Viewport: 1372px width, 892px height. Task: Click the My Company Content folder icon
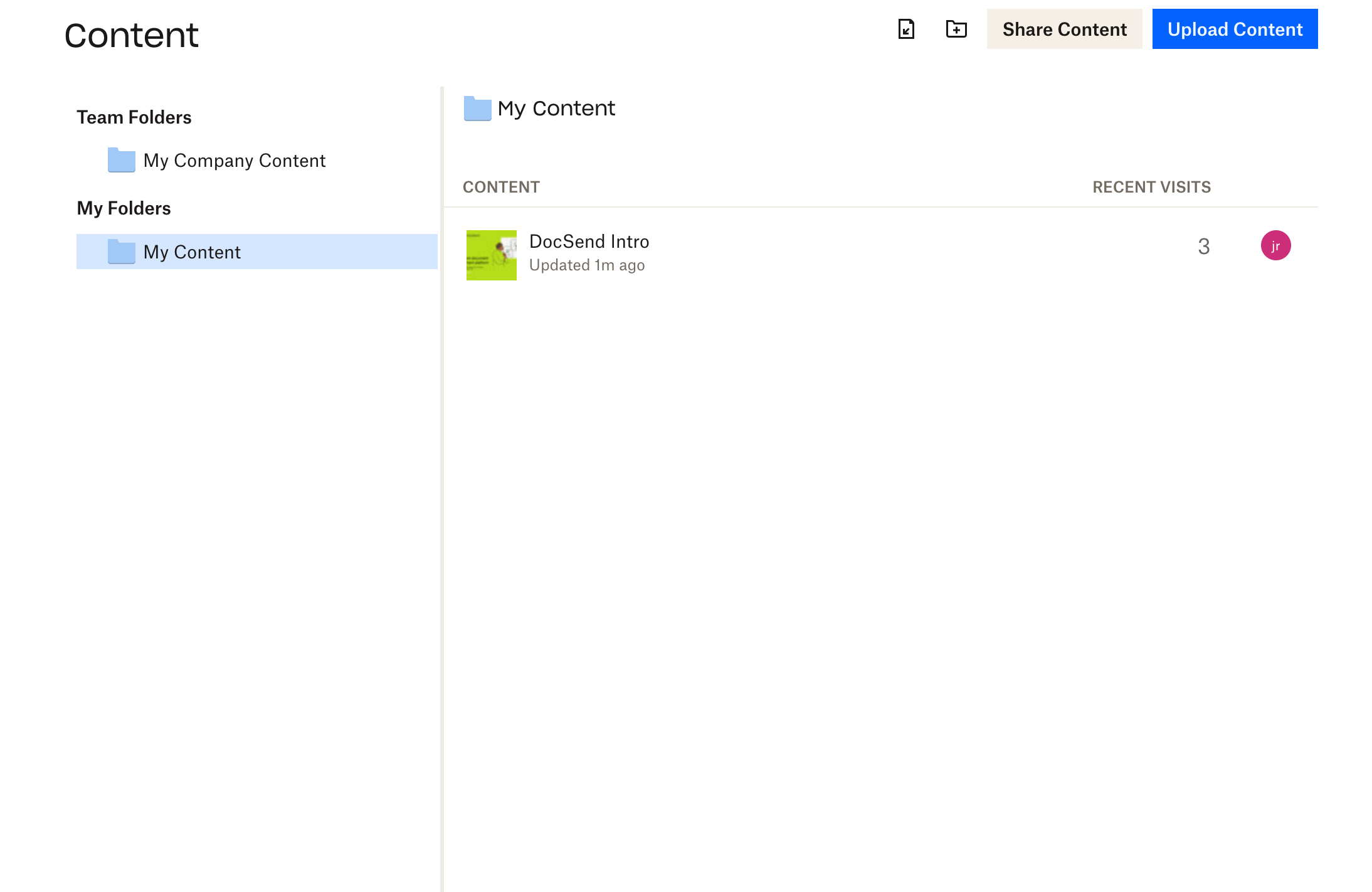[122, 160]
